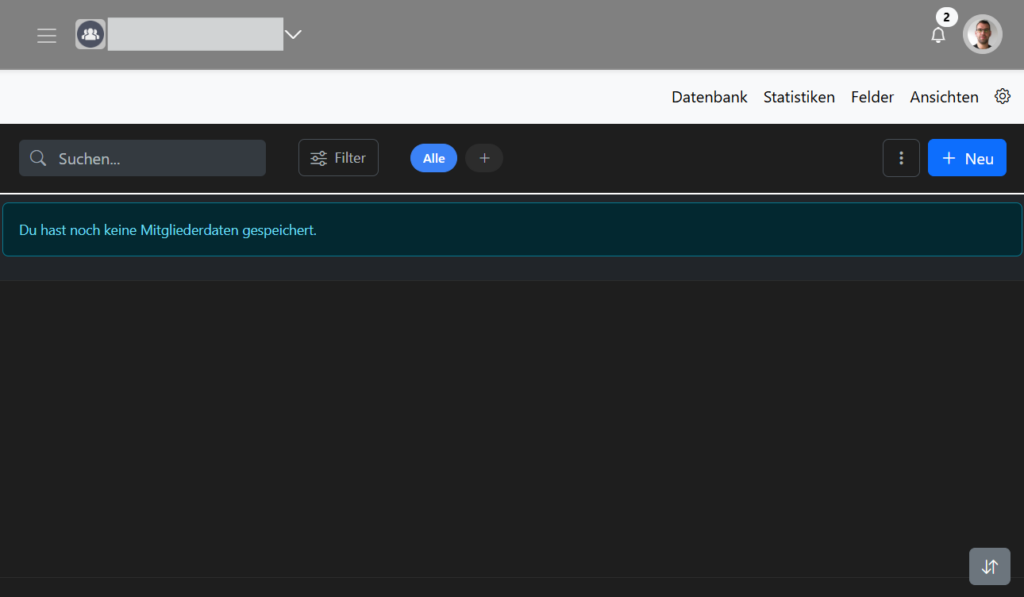
Task: Click the empty member data info banner
Action: [512, 230]
